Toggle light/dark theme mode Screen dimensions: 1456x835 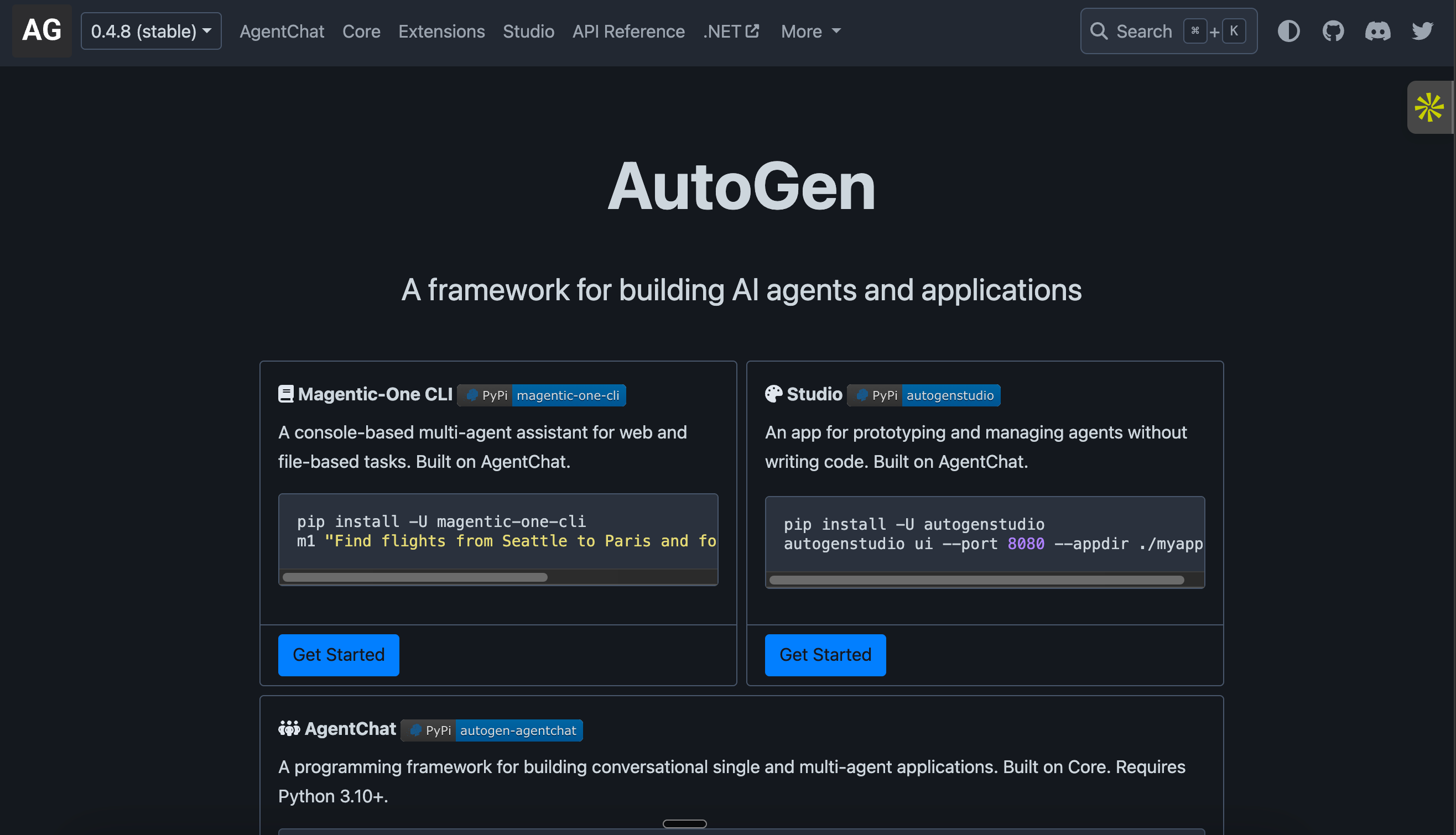[x=1288, y=31]
